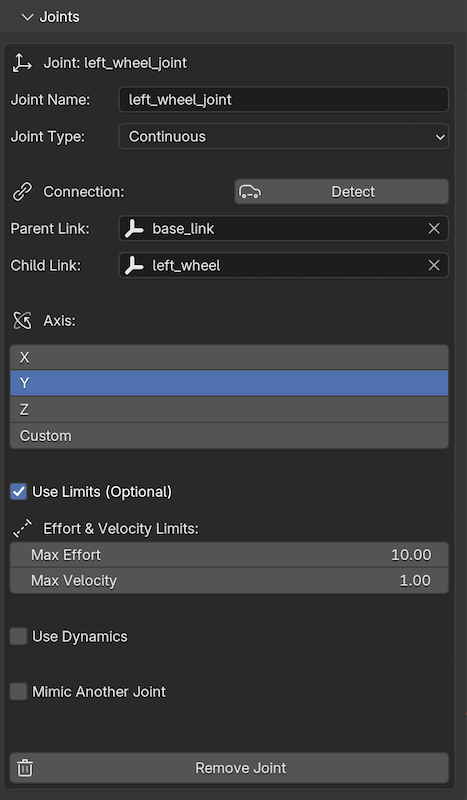Click the Remove Joint button
Viewport: 467px width, 800px height.
point(229,768)
